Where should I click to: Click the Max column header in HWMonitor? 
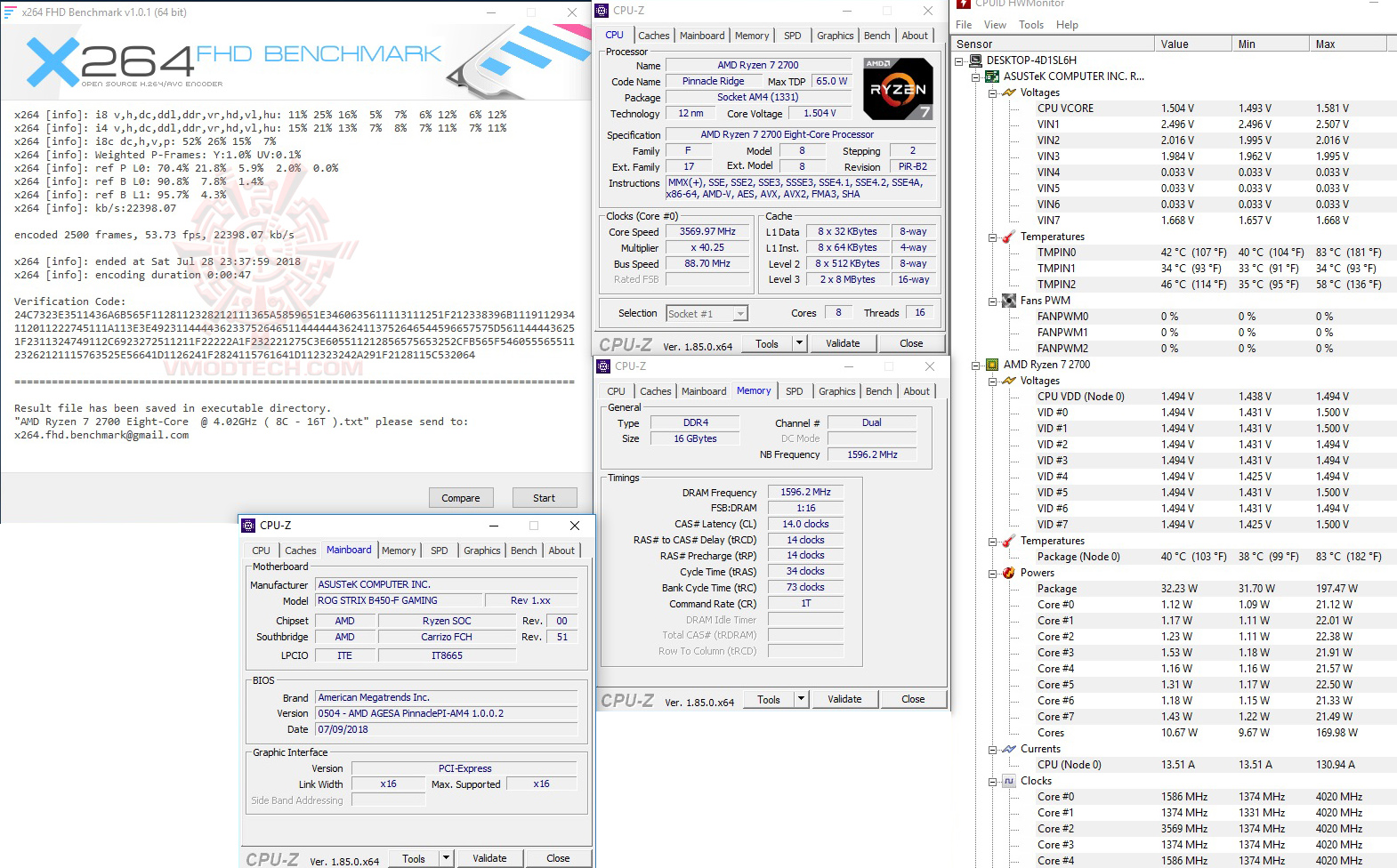(1350, 44)
